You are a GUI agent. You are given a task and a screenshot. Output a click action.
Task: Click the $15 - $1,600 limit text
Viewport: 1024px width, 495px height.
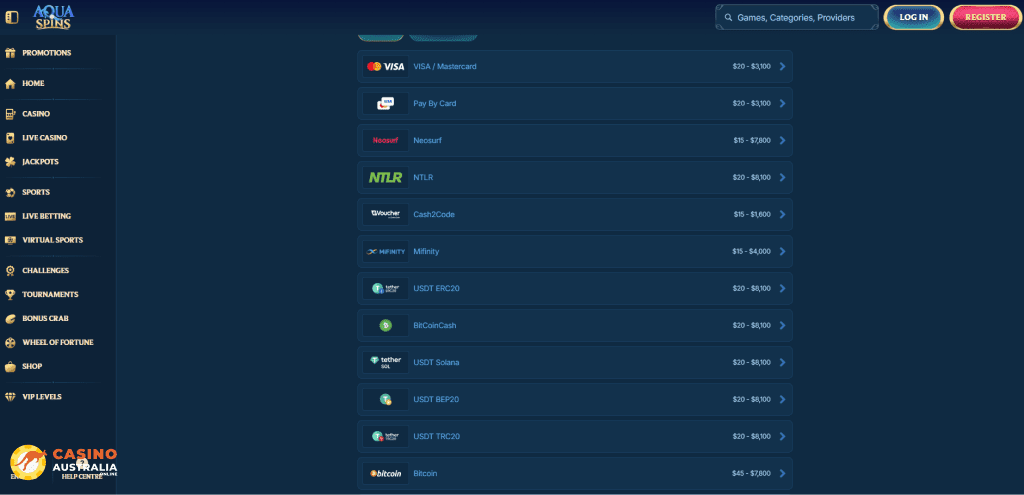coord(752,214)
